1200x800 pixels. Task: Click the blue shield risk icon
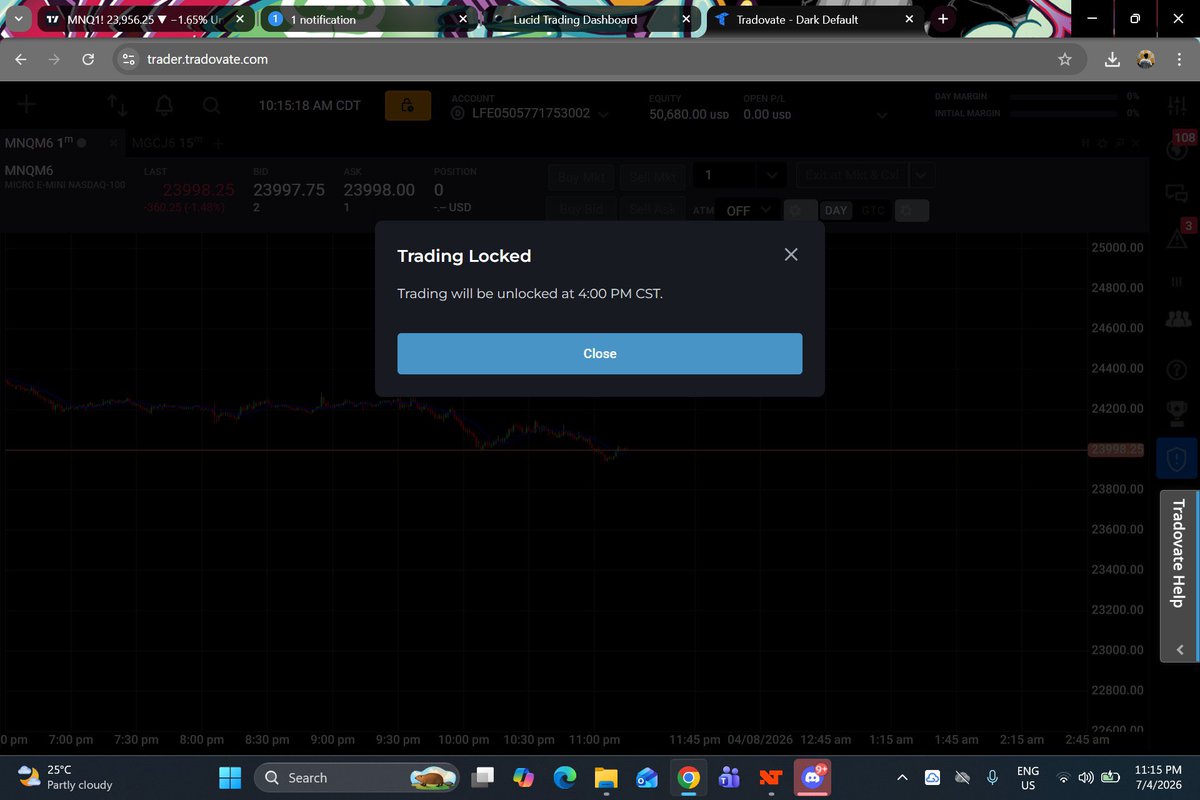click(x=1177, y=460)
